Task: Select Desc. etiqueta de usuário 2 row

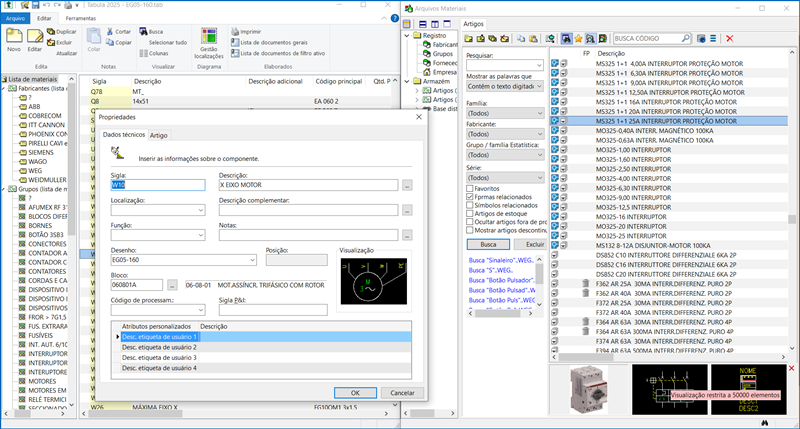Action: click(261, 347)
